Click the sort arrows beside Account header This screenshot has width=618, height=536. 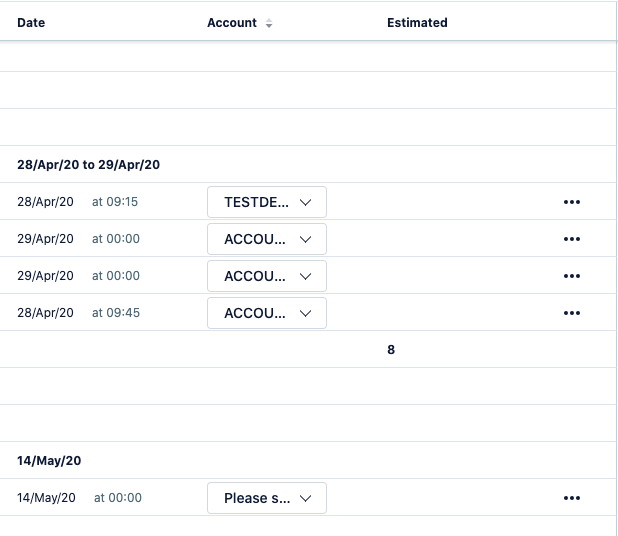(269, 23)
